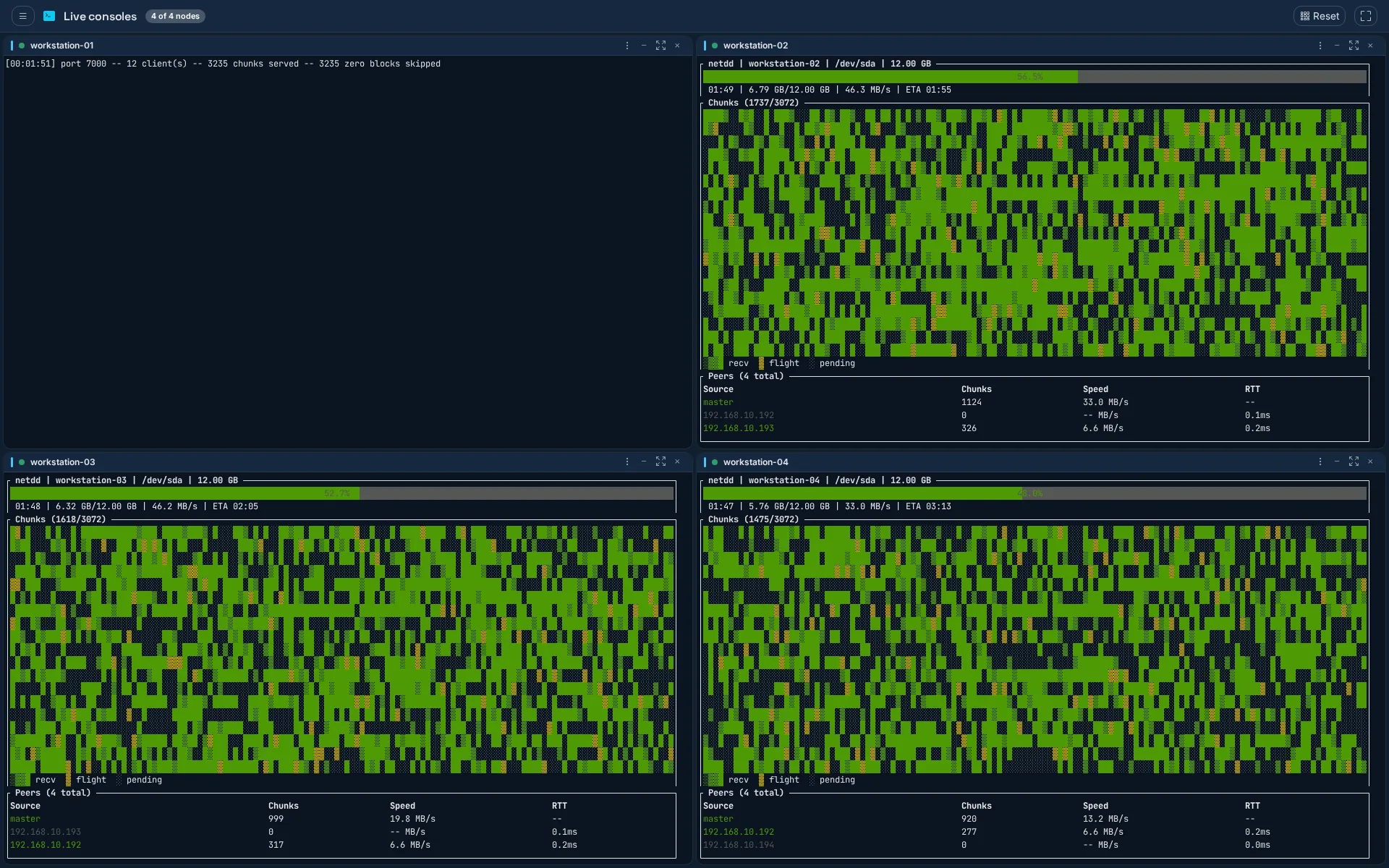
Task: Expand the workstation-03 panel to fullscreen
Action: click(660, 462)
